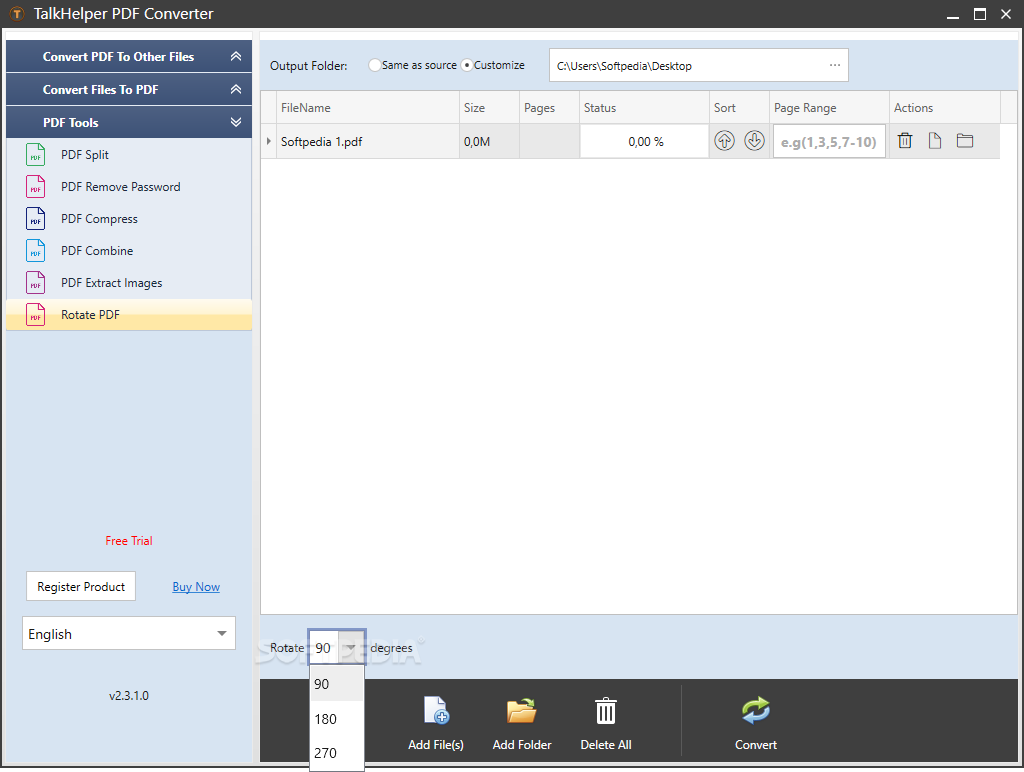
Task: Toggle the Rotate degrees dropdown arrow
Action: [x=351, y=647]
